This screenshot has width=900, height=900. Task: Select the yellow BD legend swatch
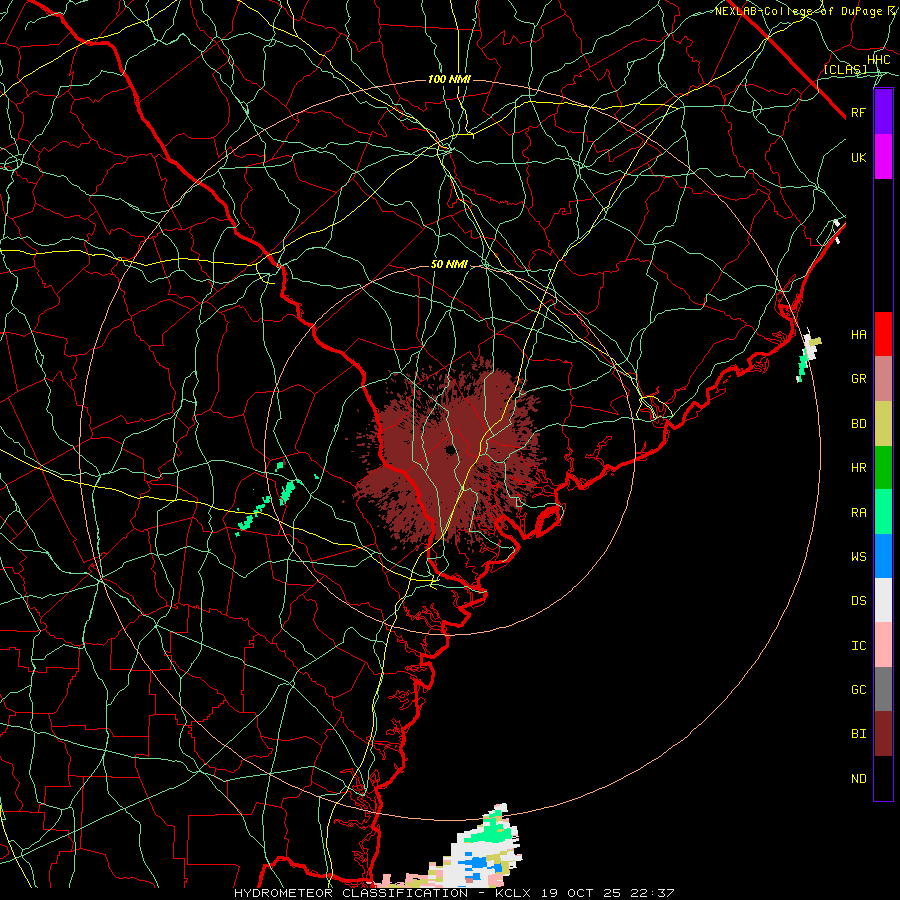(x=883, y=424)
